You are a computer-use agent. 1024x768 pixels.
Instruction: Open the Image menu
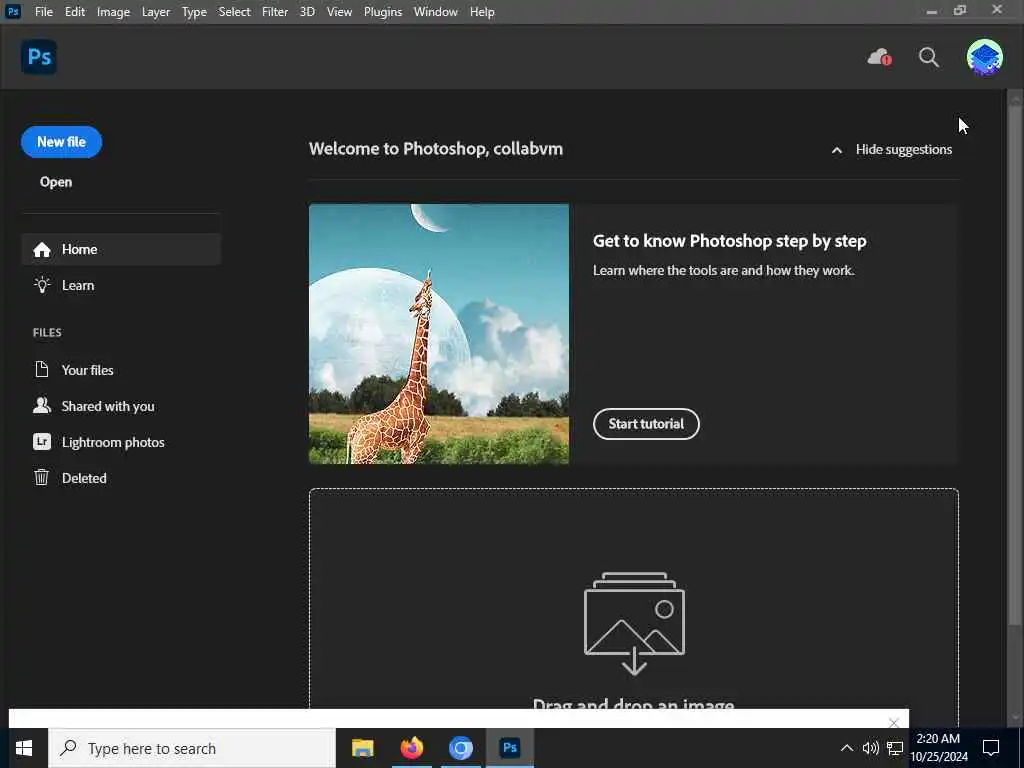pyautogui.click(x=113, y=12)
